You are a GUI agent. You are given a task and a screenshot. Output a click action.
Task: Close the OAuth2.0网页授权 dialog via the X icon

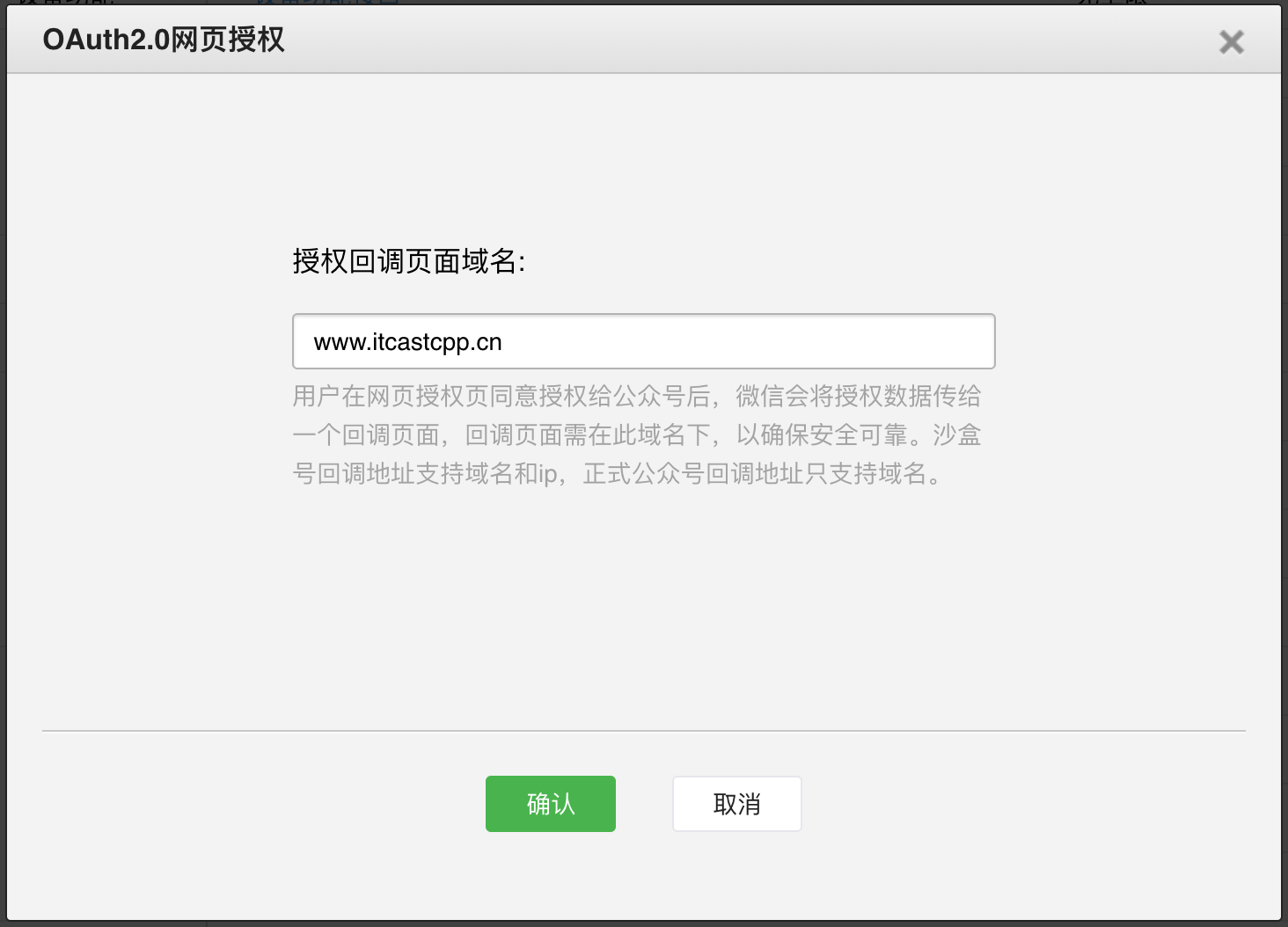[1231, 41]
